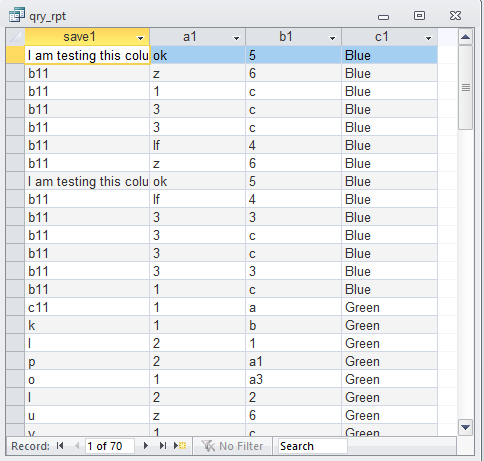Click the current record number field
The height and width of the screenshot is (461, 484).
110,446
